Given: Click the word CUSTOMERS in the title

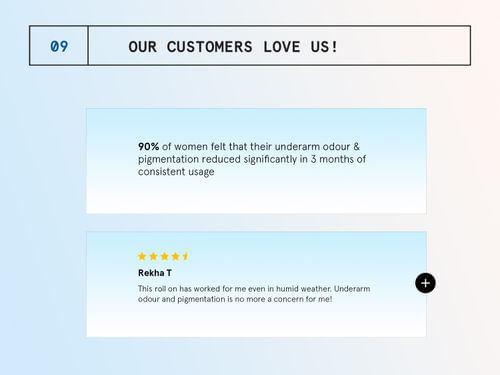Looking at the screenshot, I should click(x=209, y=47).
